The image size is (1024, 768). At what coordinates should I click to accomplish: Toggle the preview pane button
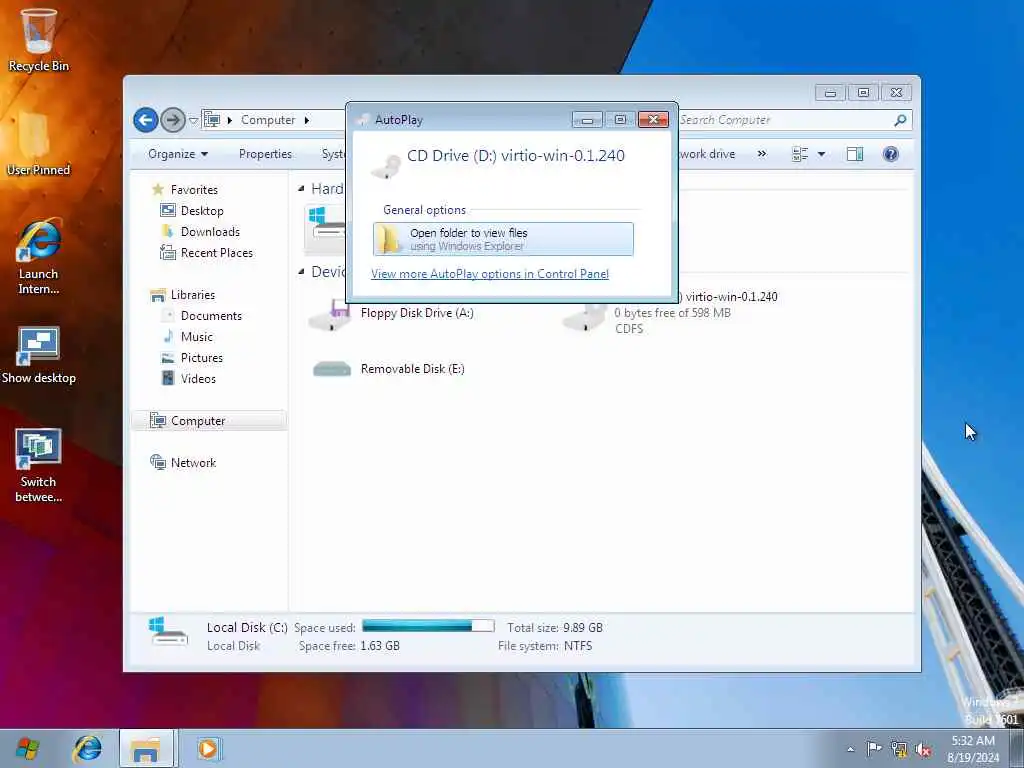(x=855, y=154)
